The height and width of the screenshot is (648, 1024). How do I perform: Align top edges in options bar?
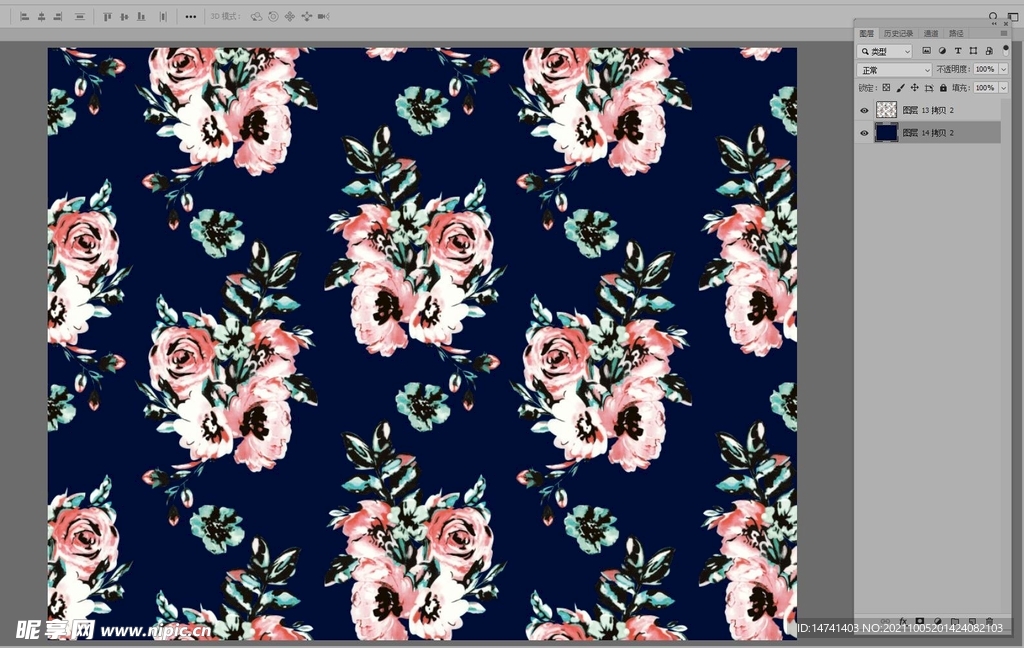[107, 16]
